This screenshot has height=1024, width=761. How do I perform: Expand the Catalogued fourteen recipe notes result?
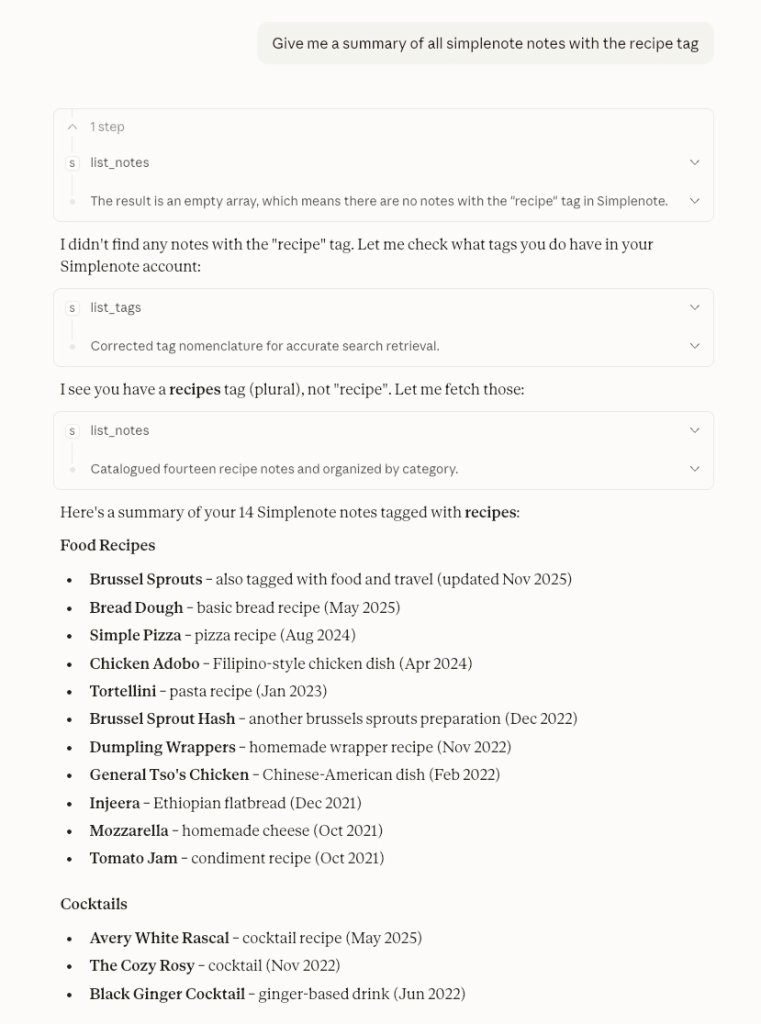click(x=695, y=468)
